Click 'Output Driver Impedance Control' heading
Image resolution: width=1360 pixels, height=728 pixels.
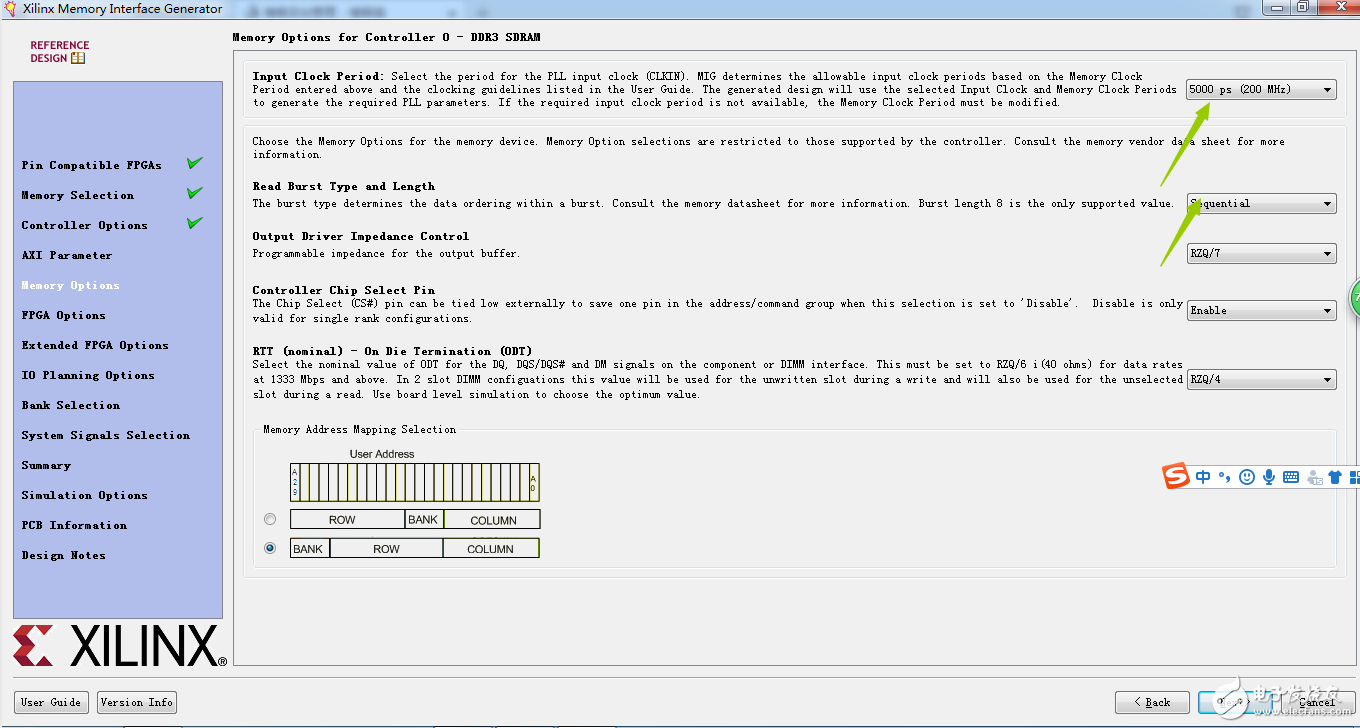tap(360, 236)
